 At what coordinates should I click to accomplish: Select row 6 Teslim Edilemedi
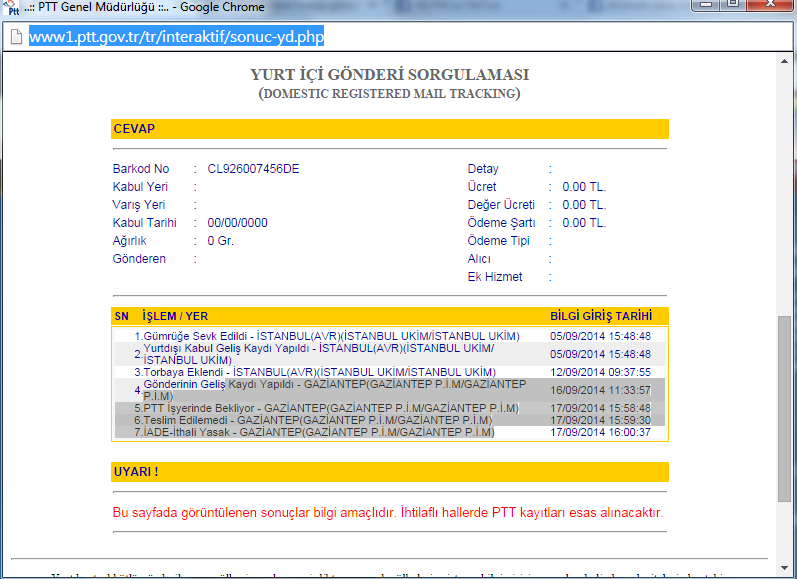click(x=390, y=420)
